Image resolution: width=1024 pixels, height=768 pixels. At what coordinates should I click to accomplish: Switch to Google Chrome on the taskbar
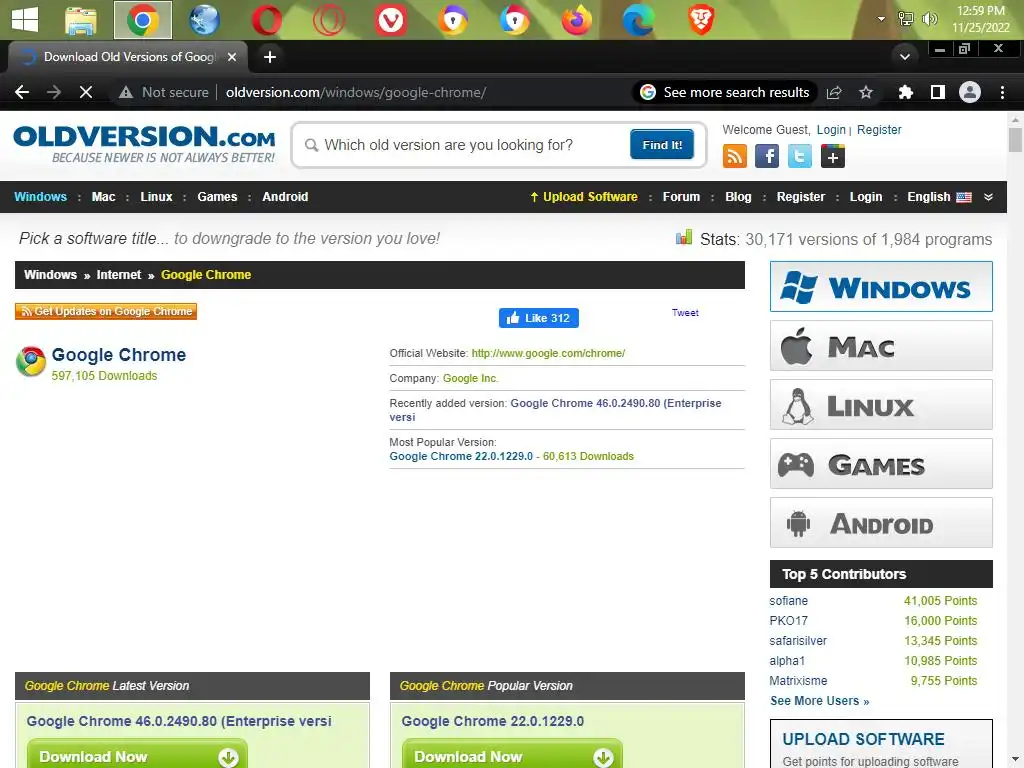(143, 20)
